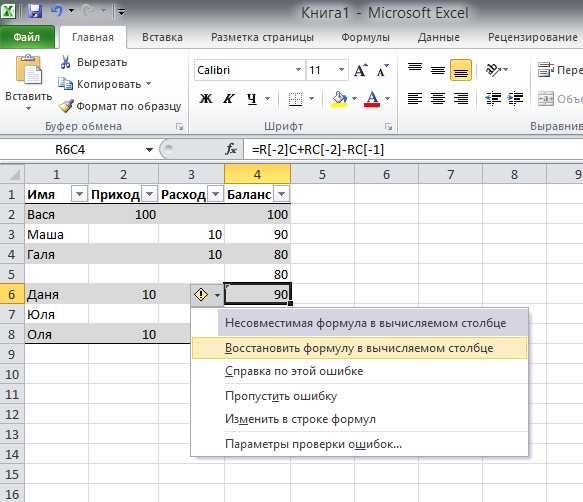583x502 pixels.
Task: Open the Имя column filter dropdown
Action: click(x=79, y=194)
